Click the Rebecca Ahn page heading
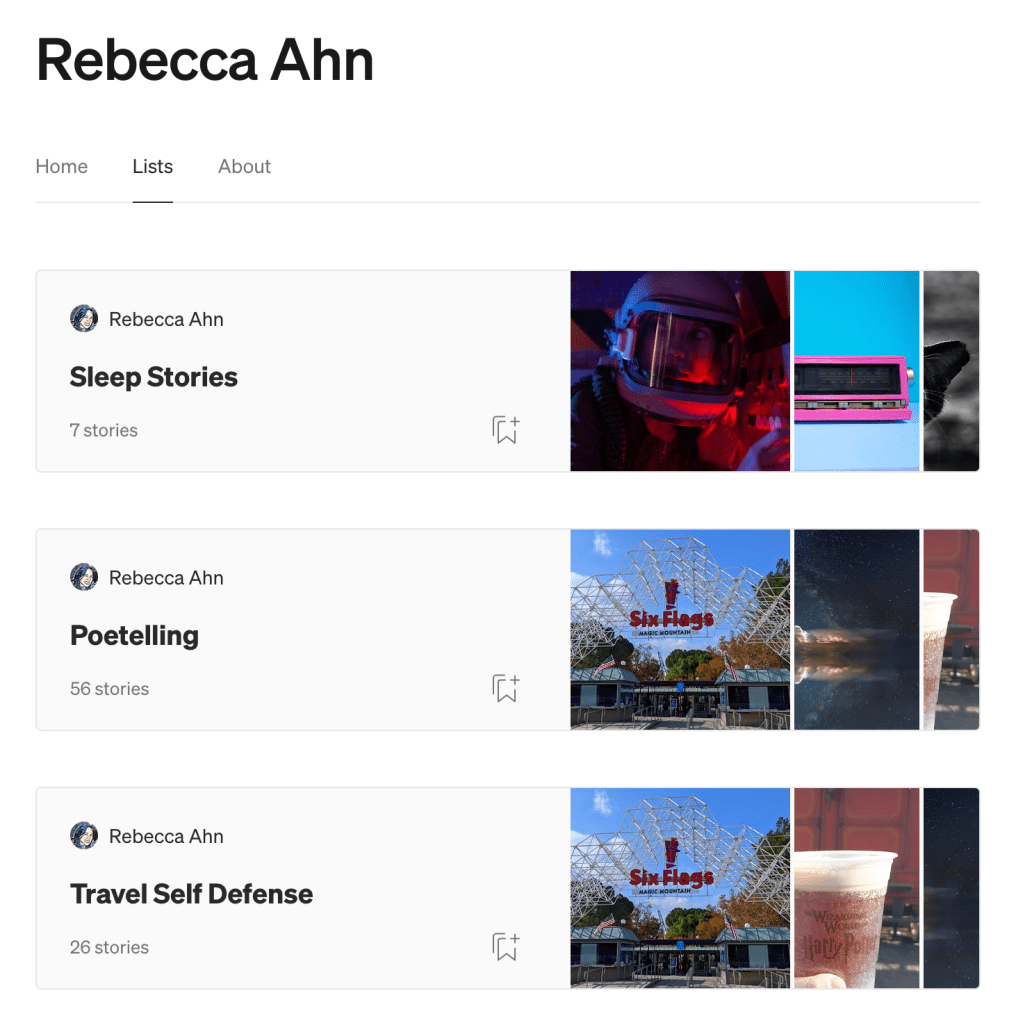 click(x=205, y=60)
